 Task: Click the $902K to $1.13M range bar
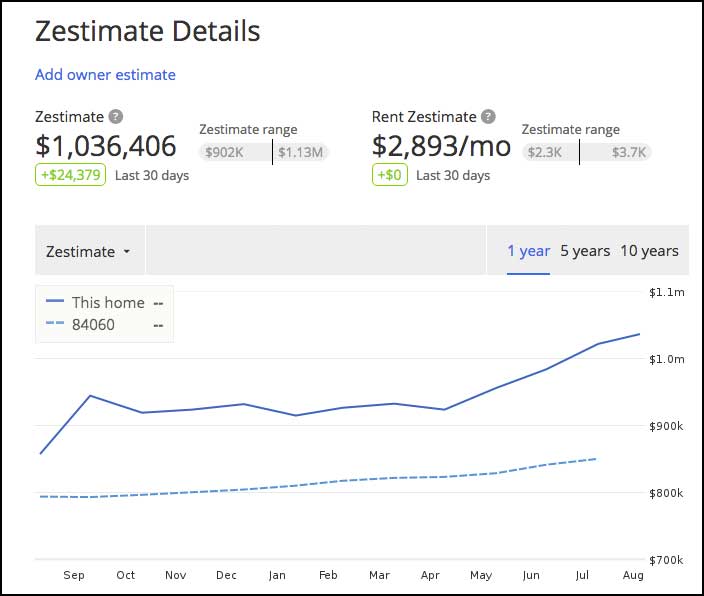click(x=264, y=152)
